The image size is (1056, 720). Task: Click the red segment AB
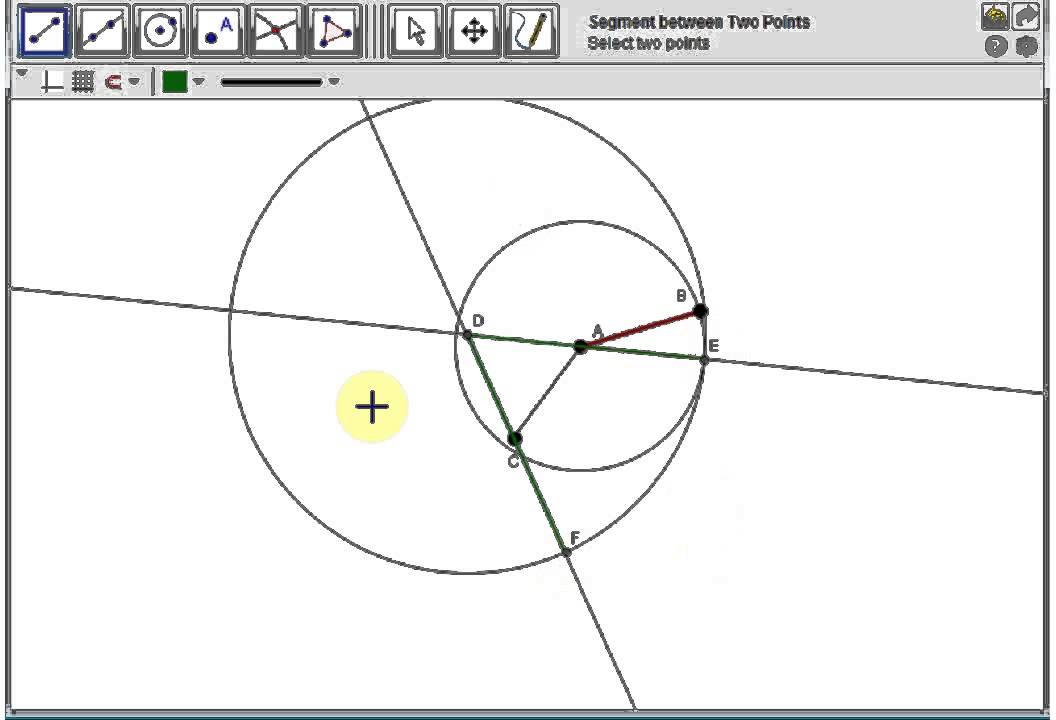(x=640, y=329)
